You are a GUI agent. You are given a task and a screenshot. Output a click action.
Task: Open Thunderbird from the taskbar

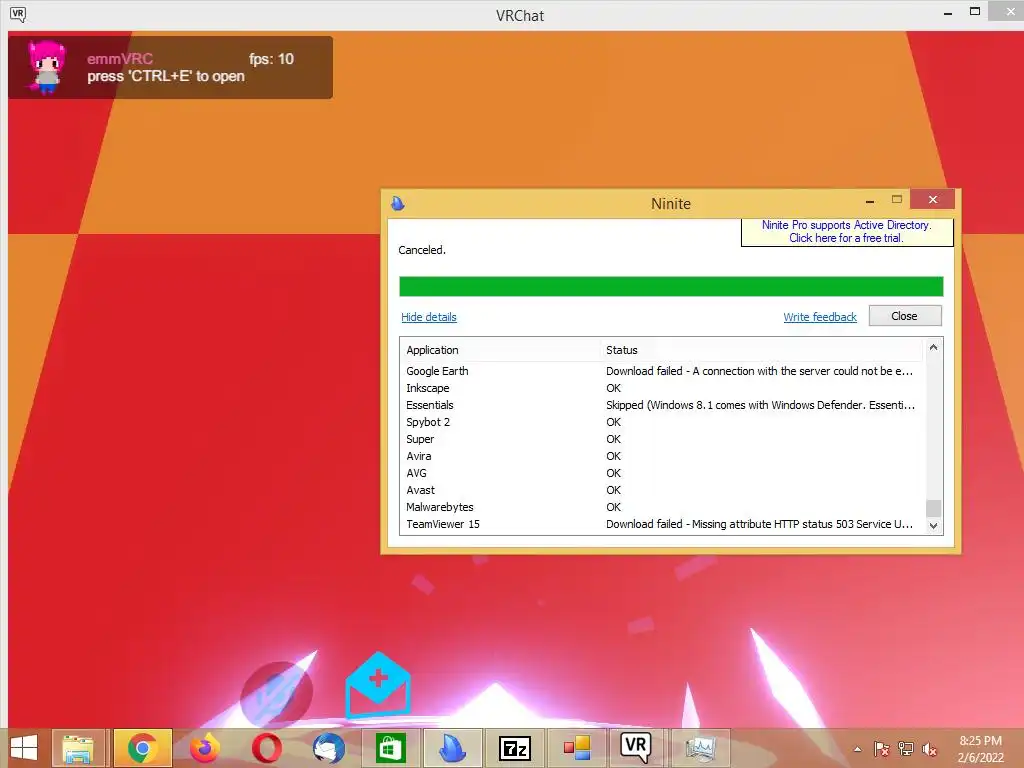coord(328,748)
